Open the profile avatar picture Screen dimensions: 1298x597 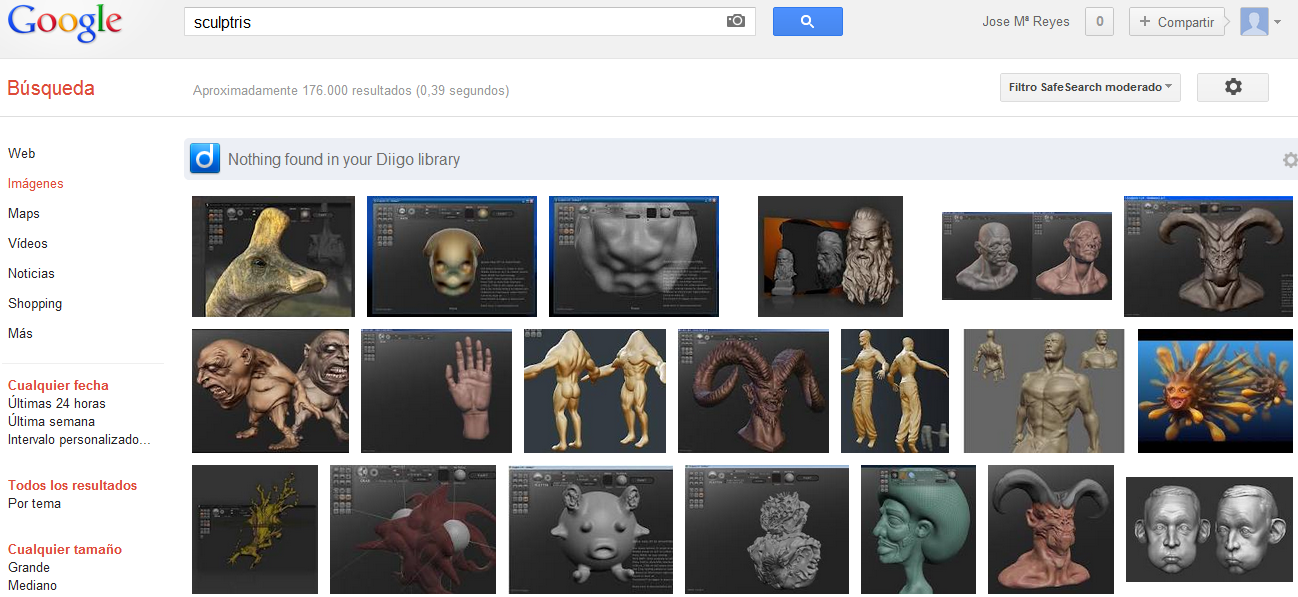(x=1254, y=21)
